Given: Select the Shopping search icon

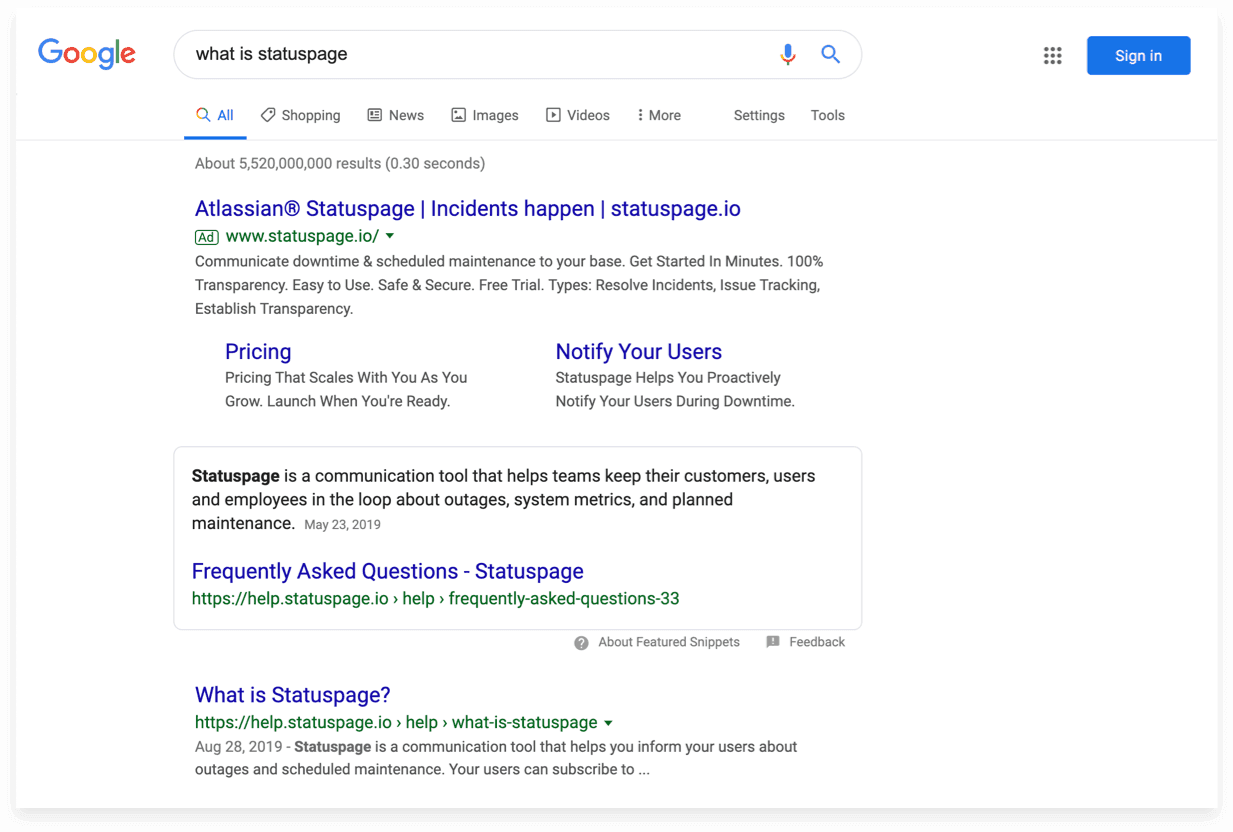Looking at the screenshot, I should pos(267,114).
